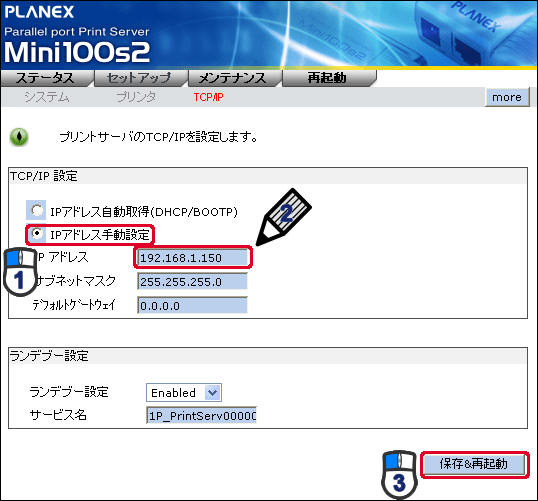Click the green leaf status icon
The image size is (538, 501).
[19, 137]
